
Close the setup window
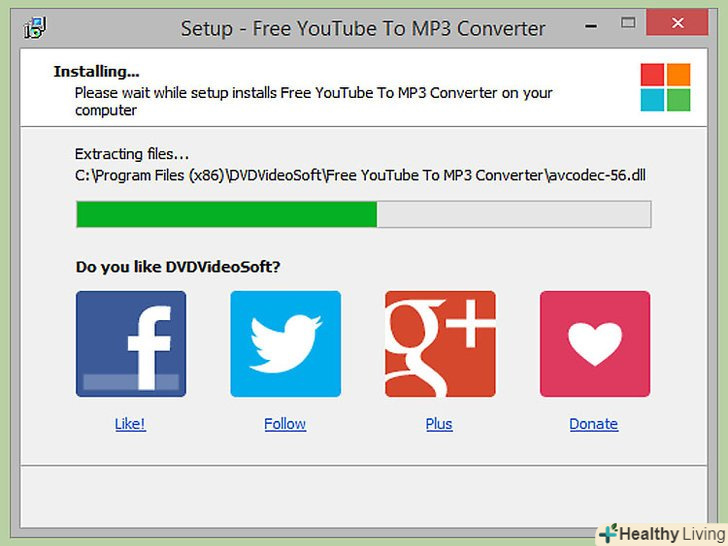pyautogui.click(x=677, y=22)
